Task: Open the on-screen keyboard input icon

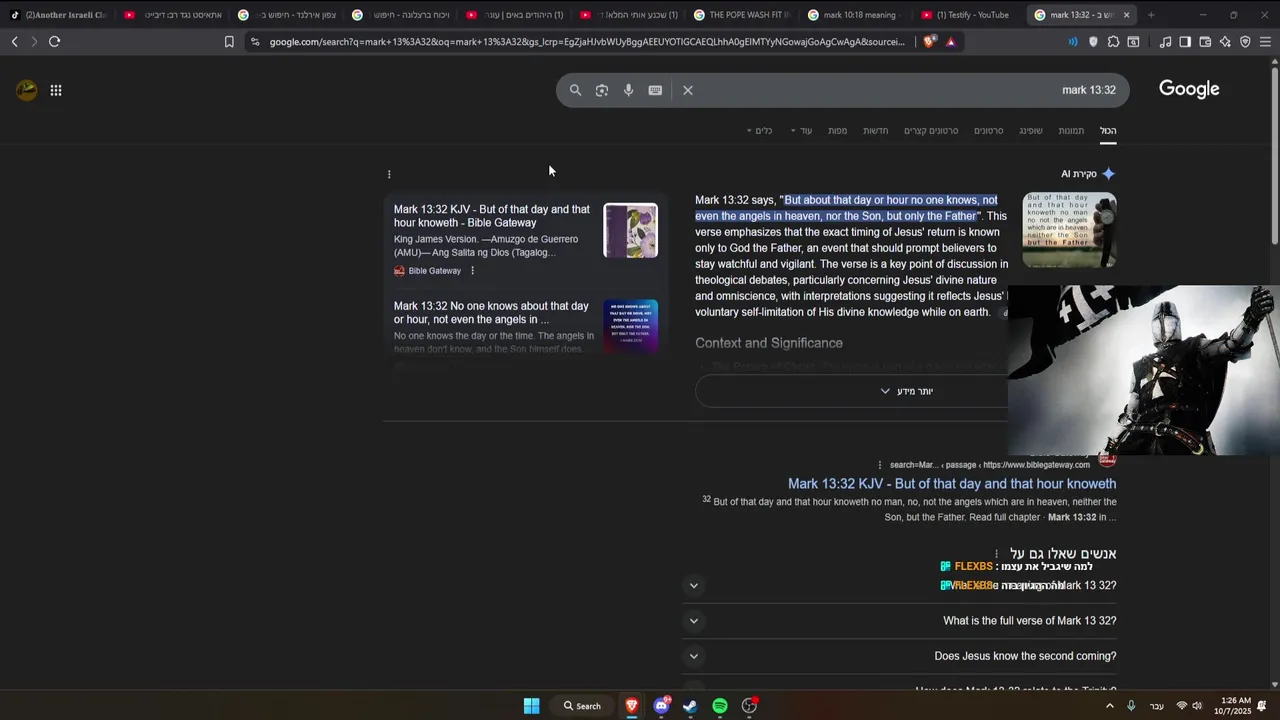Action: tap(655, 90)
